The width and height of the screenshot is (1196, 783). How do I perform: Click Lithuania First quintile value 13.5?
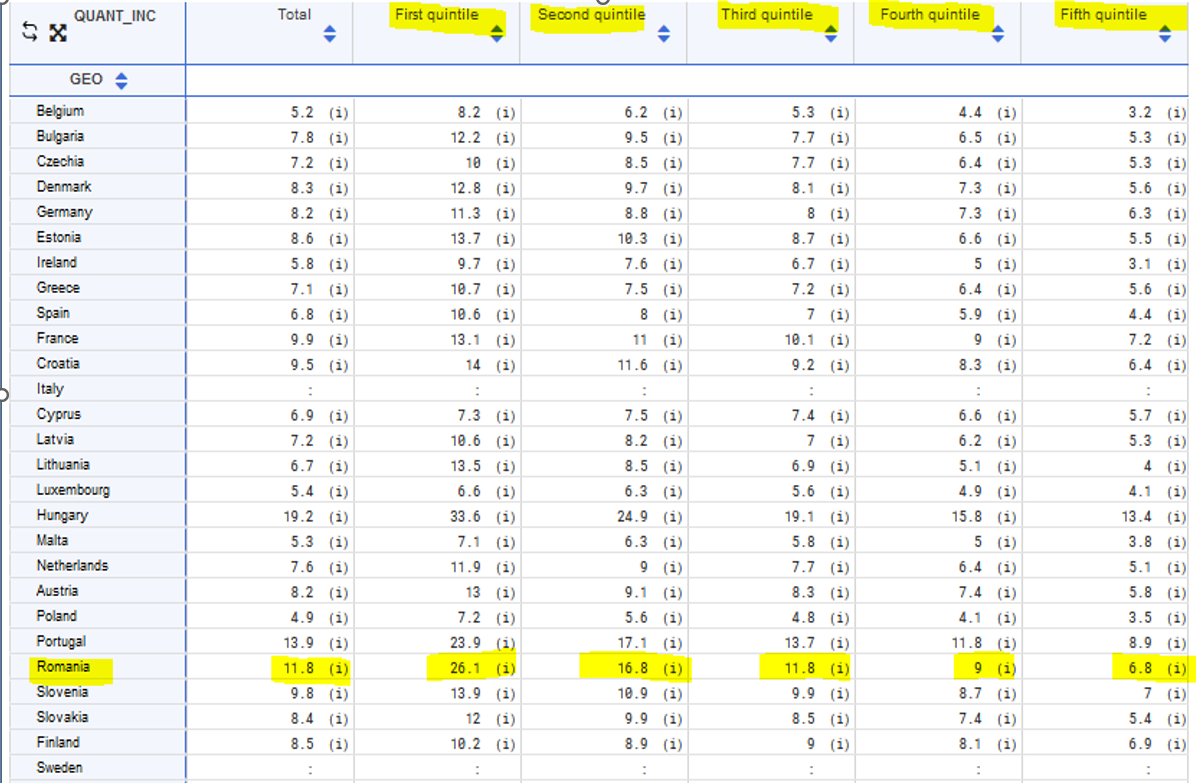pyautogui.click(x=465, y=466)
